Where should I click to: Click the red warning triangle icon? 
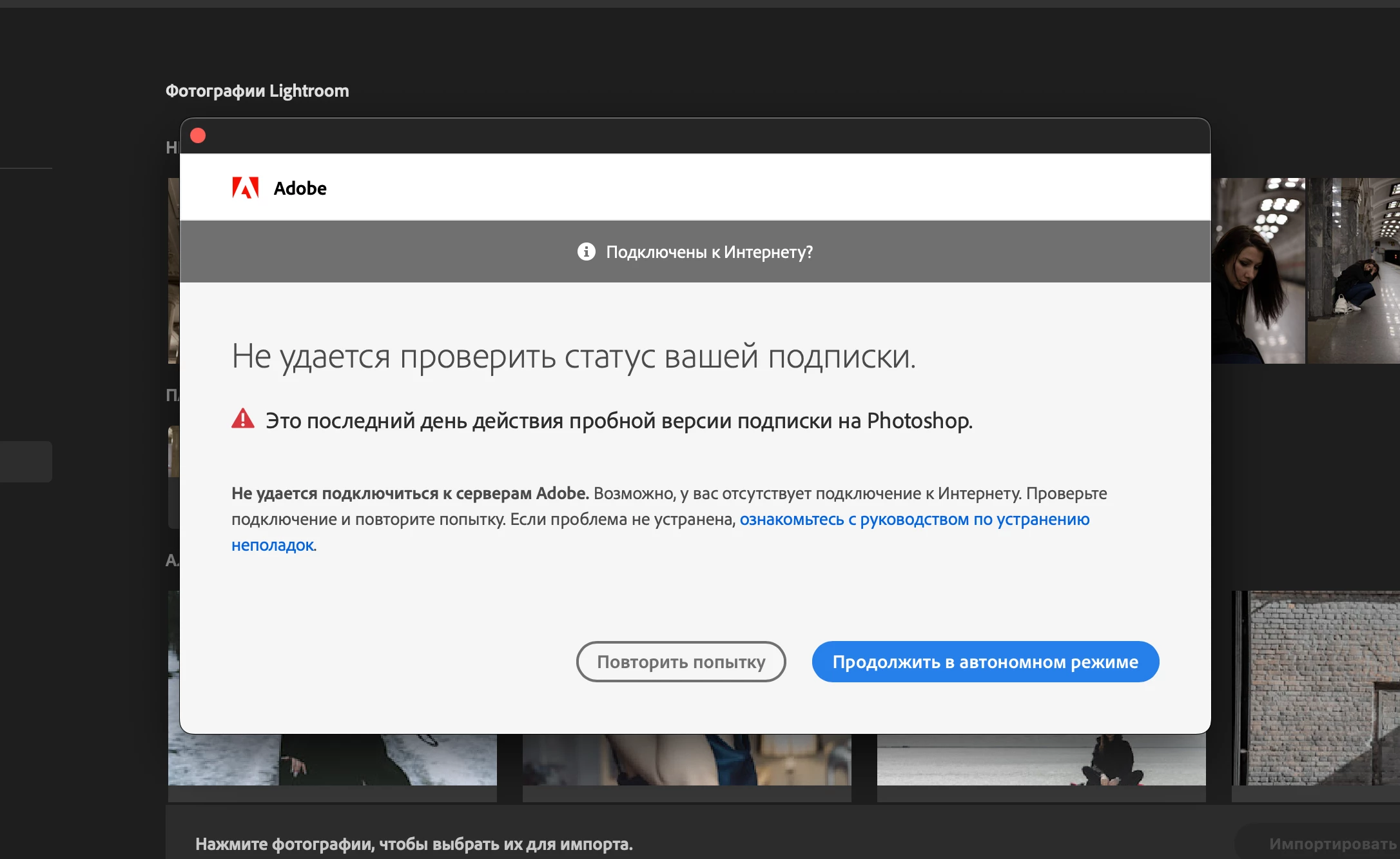coord(243,419)
